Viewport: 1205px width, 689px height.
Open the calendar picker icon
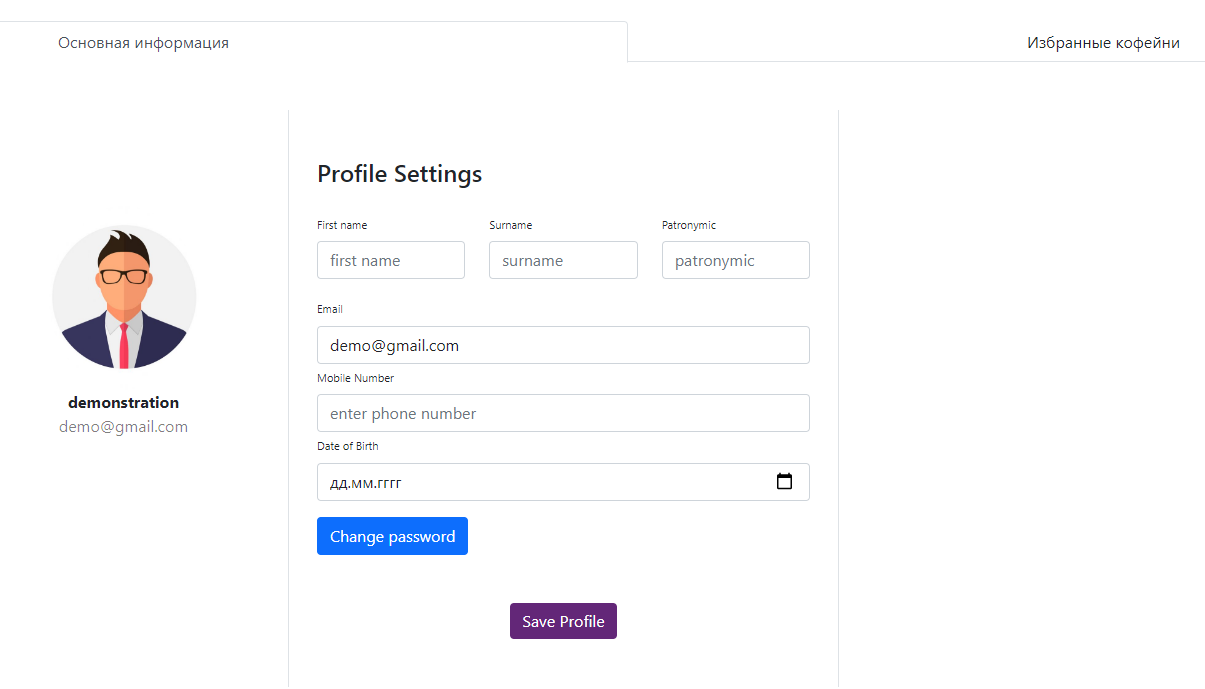[785, 482]
